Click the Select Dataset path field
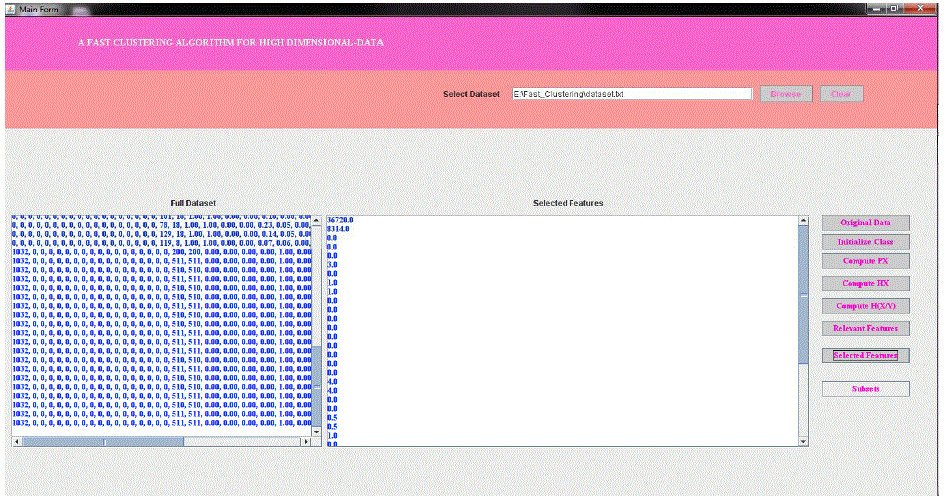This screenshot has height=500, width=949. [631, 94]
